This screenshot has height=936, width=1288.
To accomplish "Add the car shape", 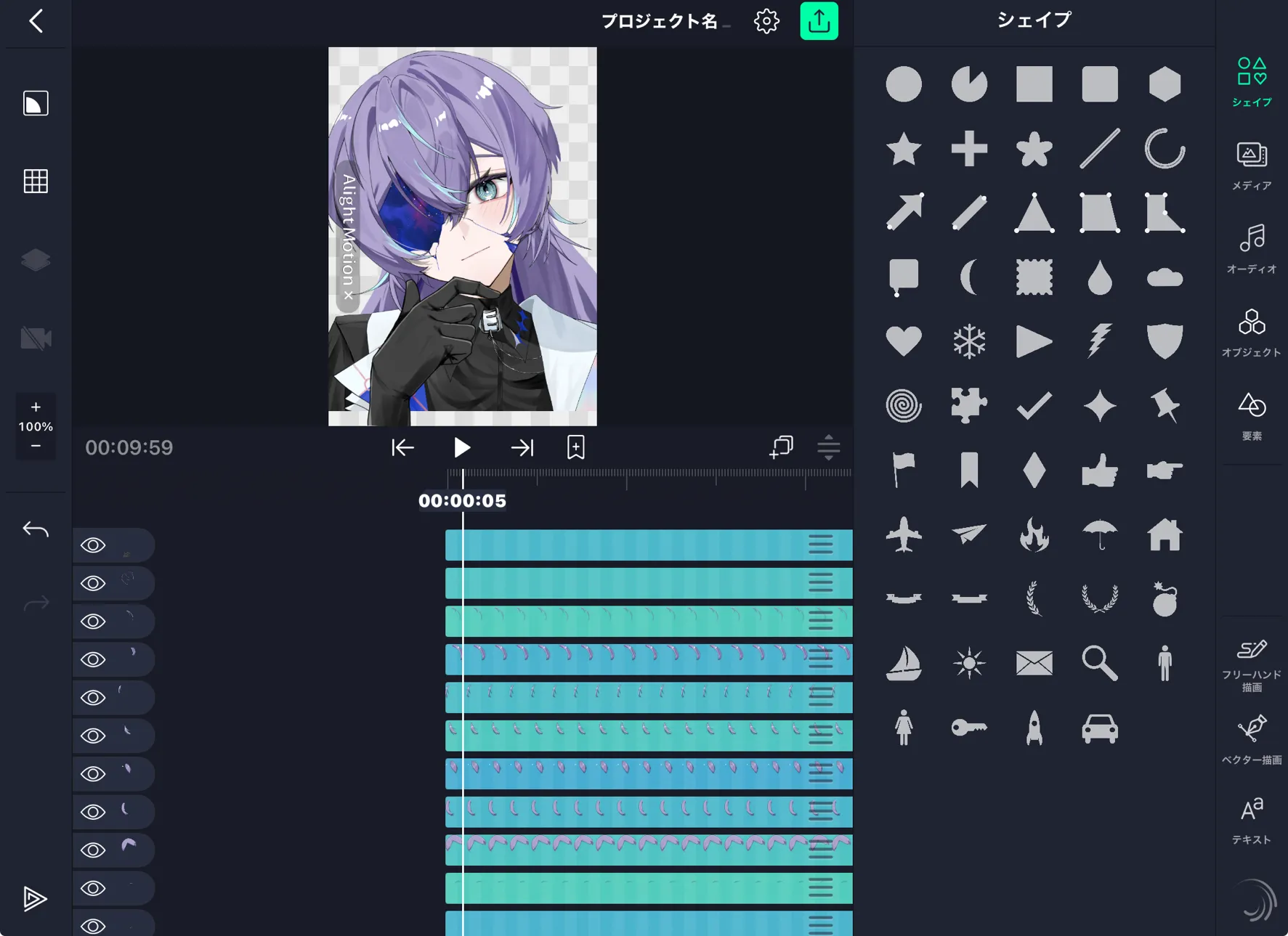I will point(1100,728).
